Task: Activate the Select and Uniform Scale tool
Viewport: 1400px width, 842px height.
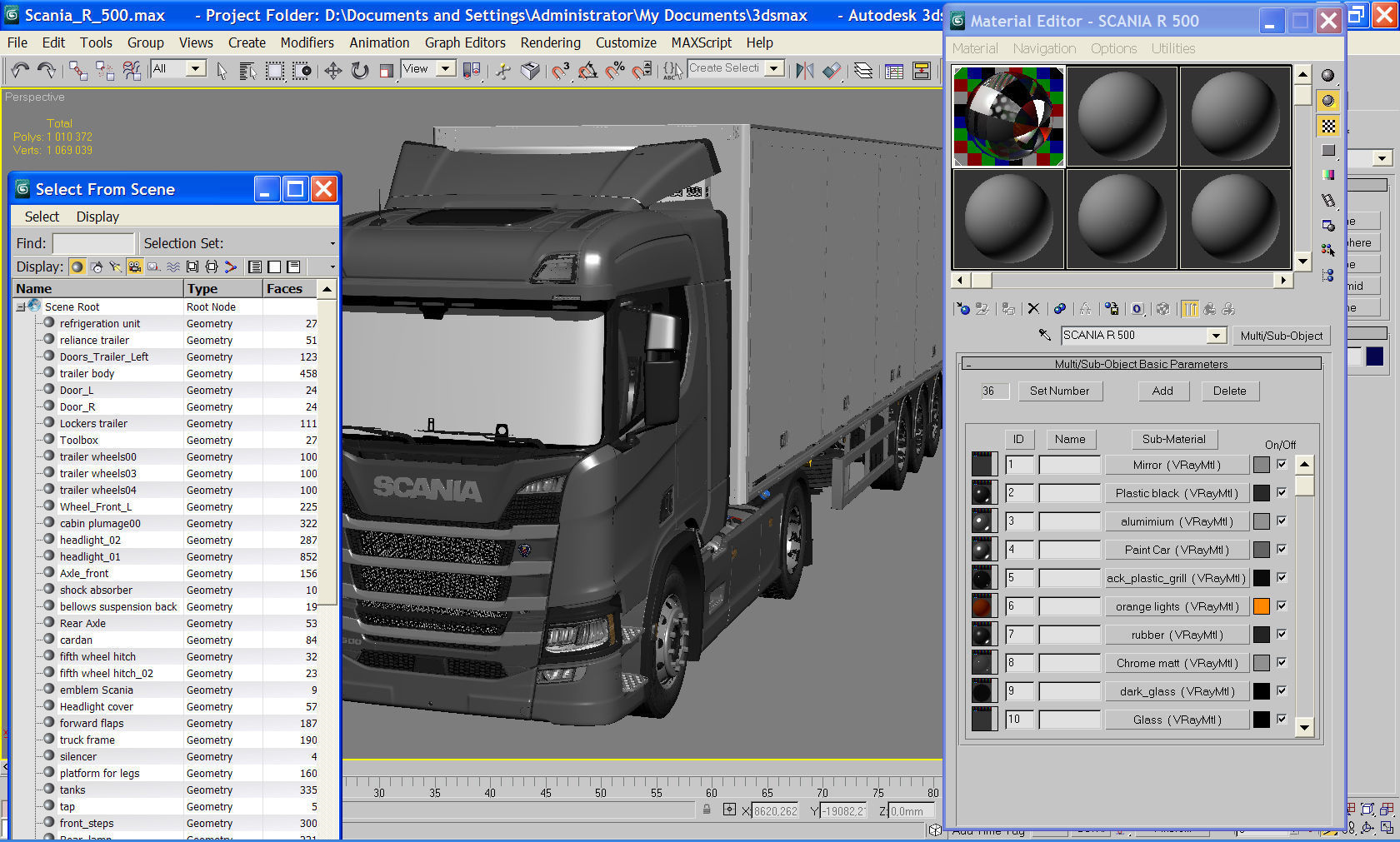Action: point(386,71)
